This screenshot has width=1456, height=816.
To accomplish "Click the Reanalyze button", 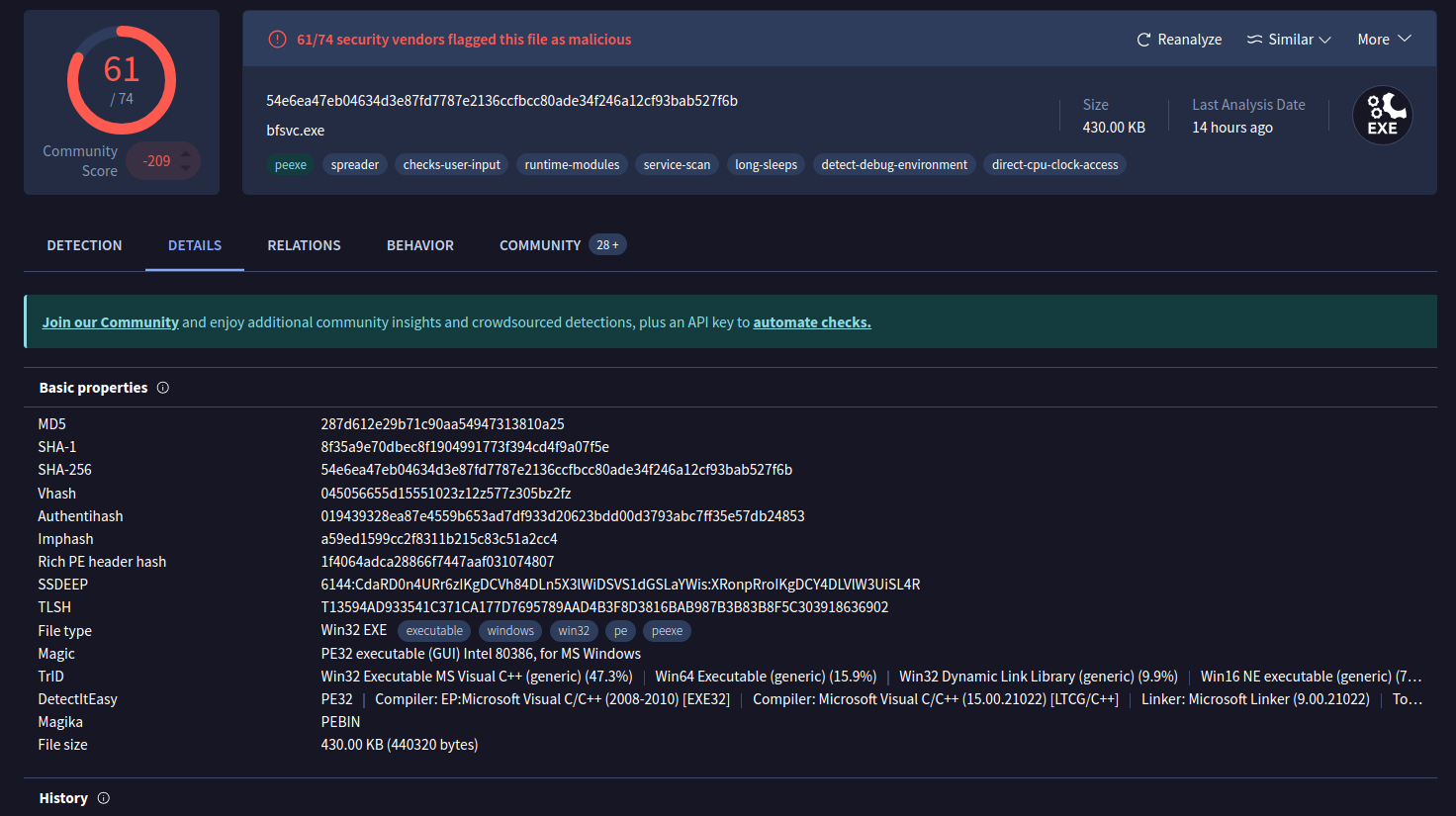I will click(1179, 40).
